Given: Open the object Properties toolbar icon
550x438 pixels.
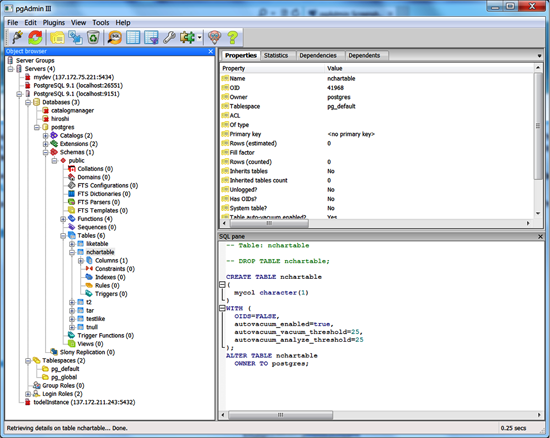Looking at the screenshot, I should 57,37.
